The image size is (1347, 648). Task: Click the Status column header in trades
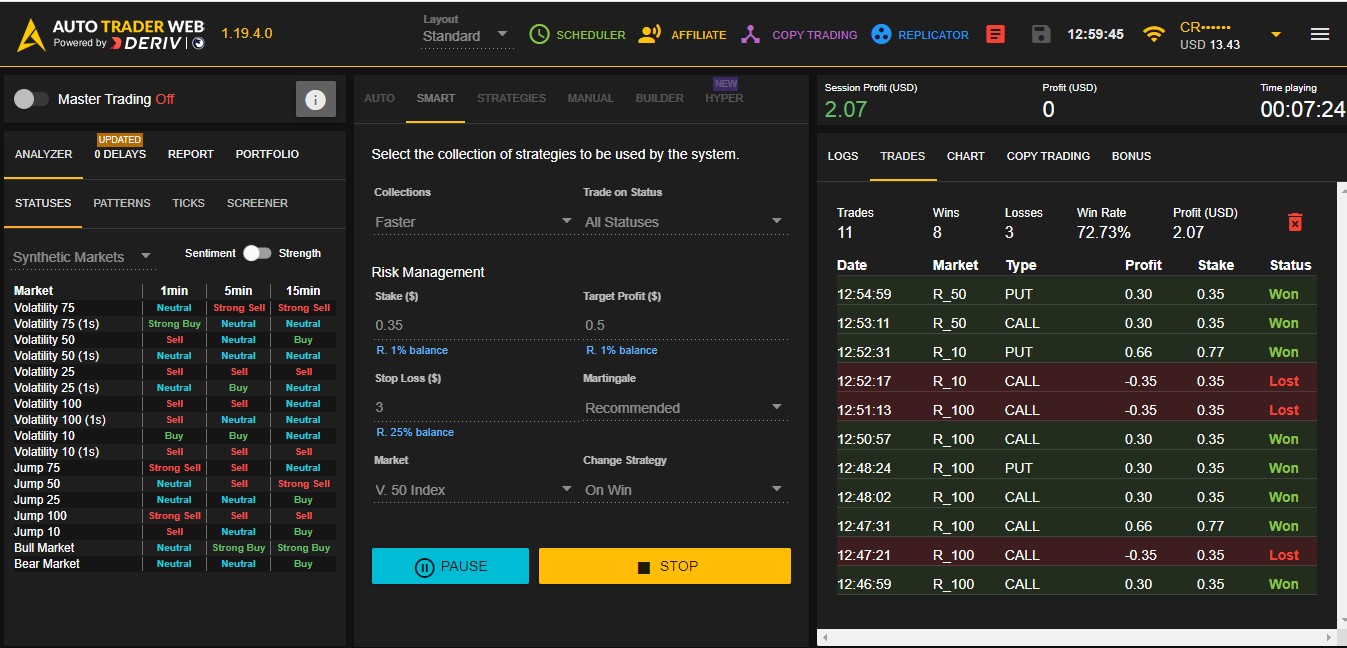click(1290, 265)
